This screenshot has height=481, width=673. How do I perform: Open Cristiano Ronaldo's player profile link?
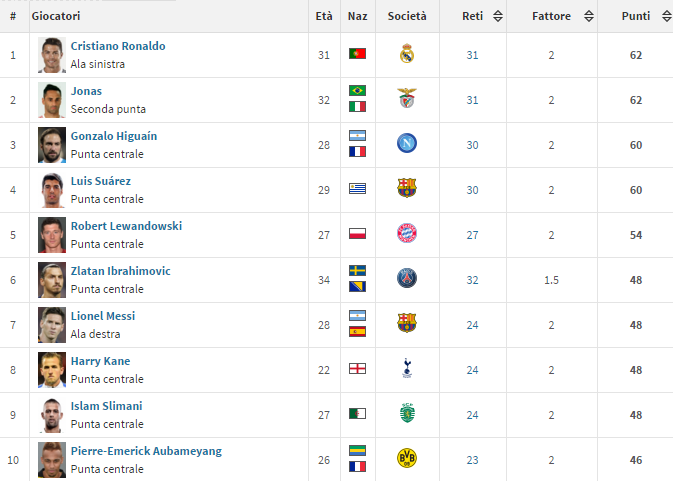coord(118,46)
